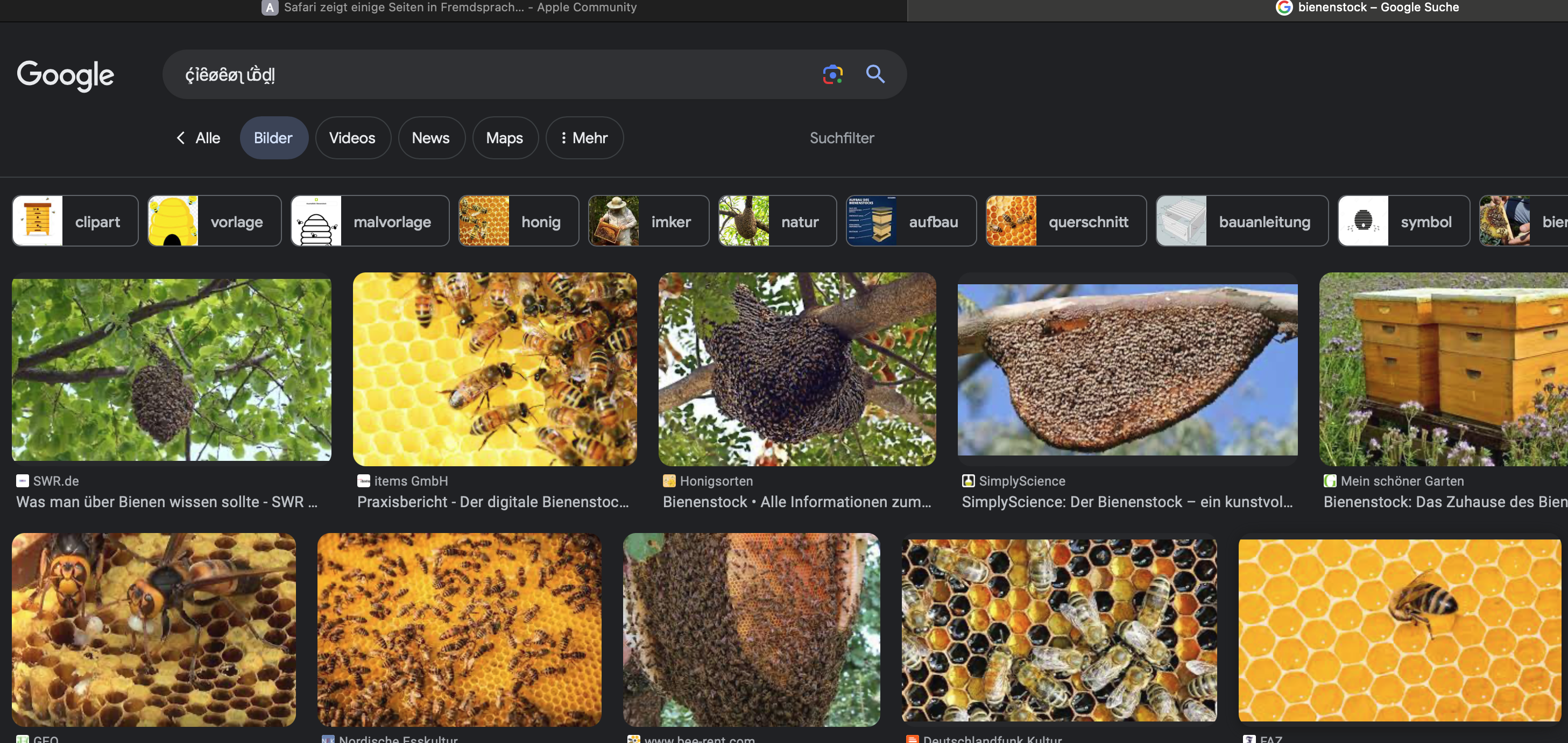Switch to the Videos tab

[352, 138]
